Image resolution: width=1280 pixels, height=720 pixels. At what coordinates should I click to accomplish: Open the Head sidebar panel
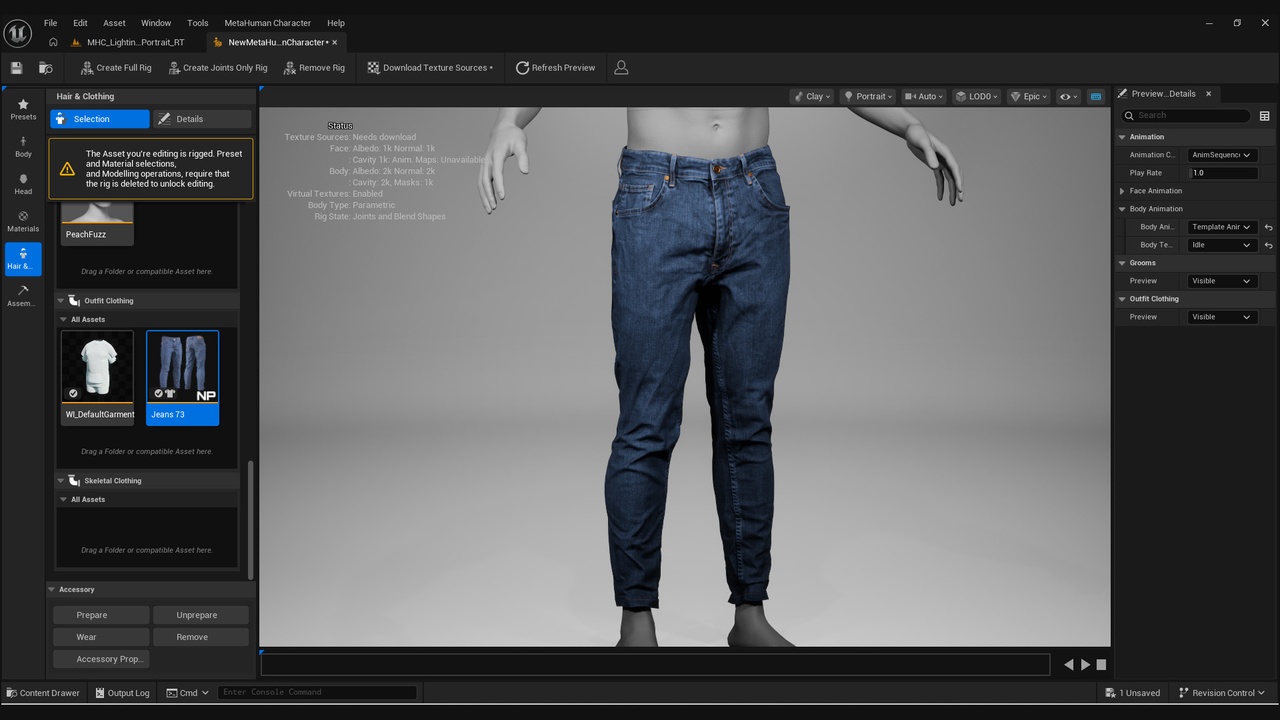point(23,185)
